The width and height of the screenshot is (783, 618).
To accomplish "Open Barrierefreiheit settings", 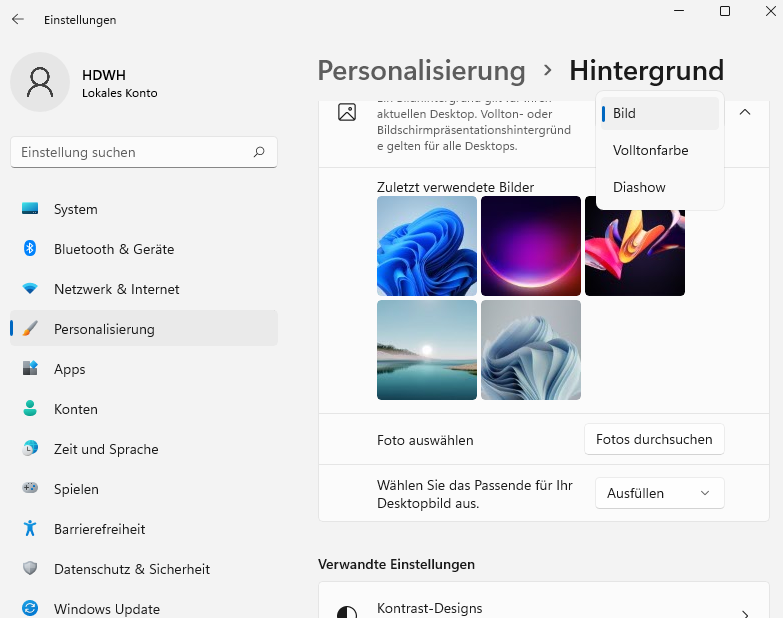I will pos(144,528).
